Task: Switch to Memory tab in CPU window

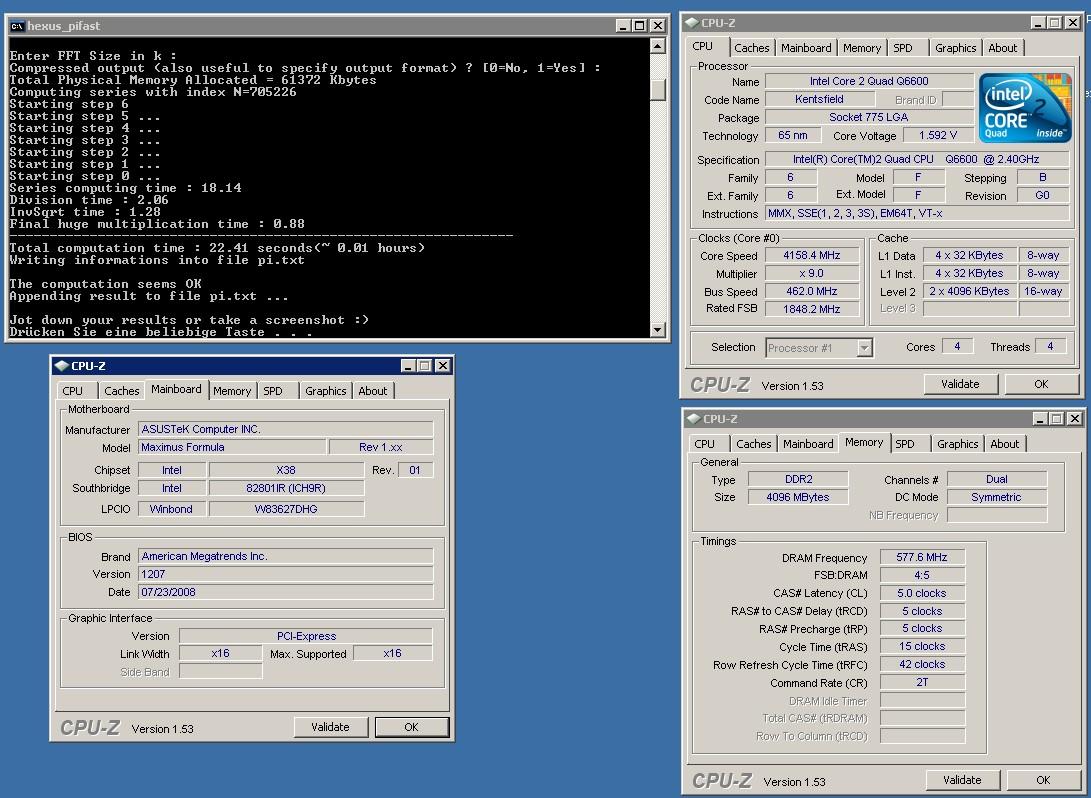Action: pos(861,48)
